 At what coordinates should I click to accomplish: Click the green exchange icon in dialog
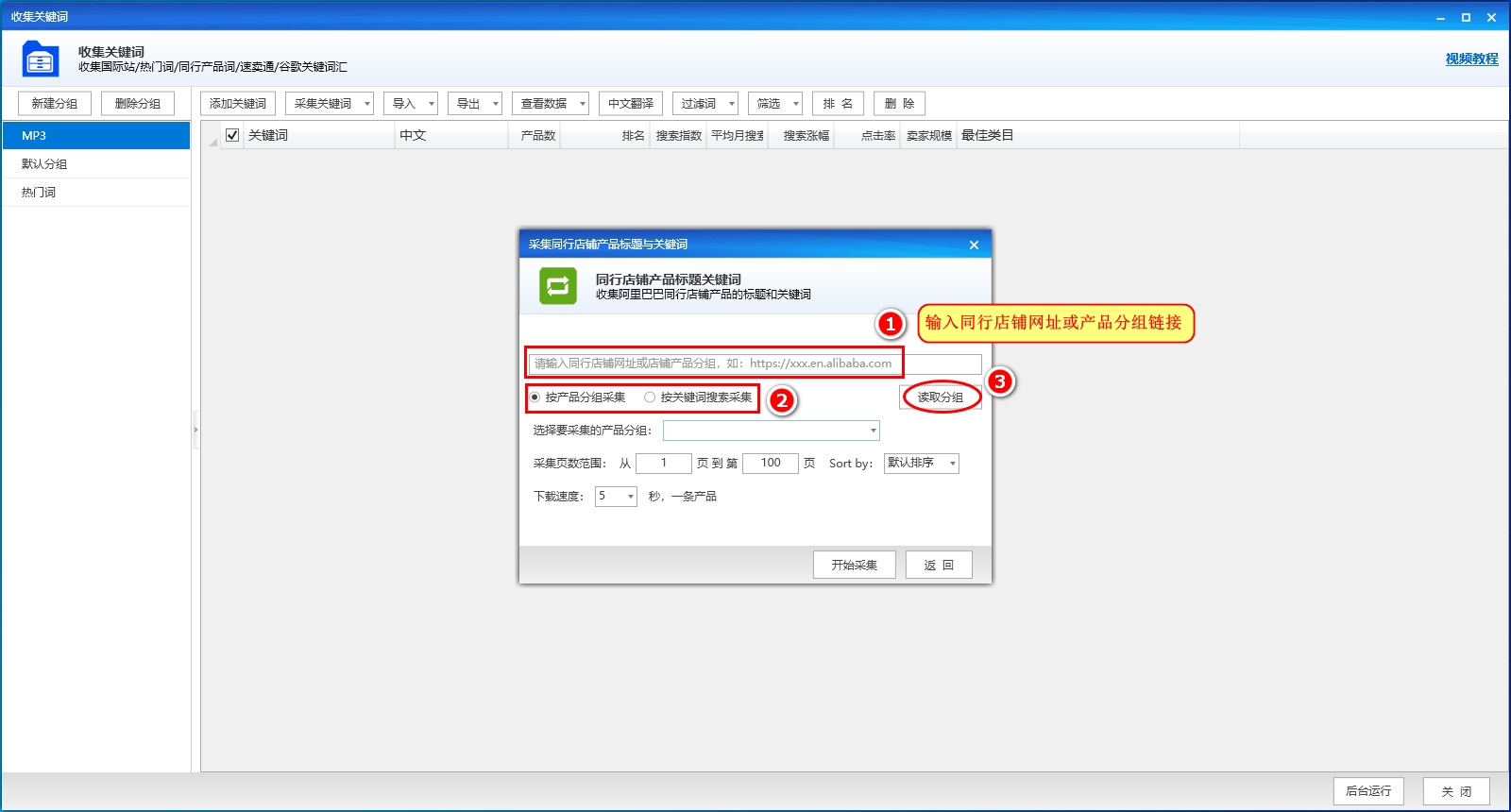point(558,286)
